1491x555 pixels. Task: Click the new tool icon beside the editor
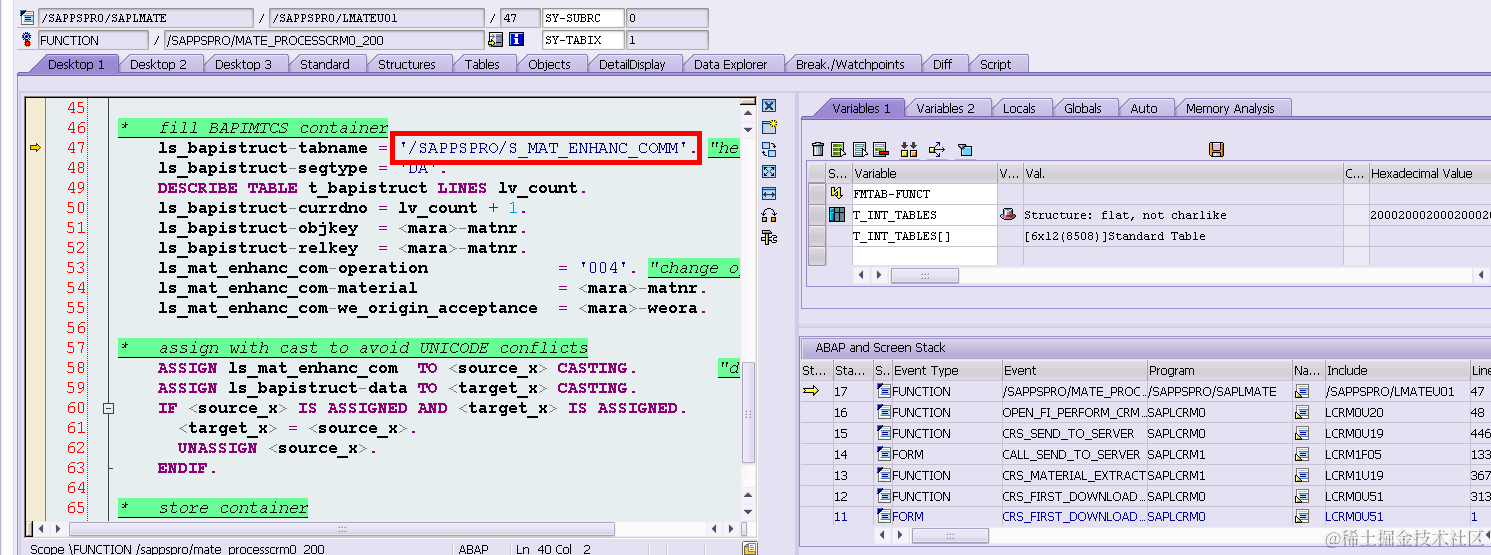(x=769, y=127)
